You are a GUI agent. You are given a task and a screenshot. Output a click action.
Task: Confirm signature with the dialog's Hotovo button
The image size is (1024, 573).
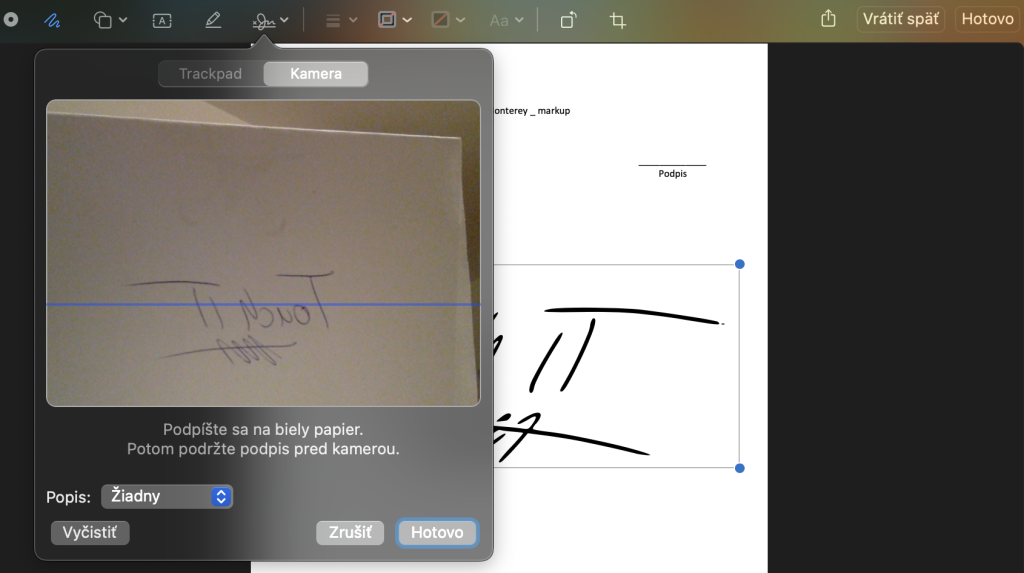pyautogui.click(x=437, y=532)
